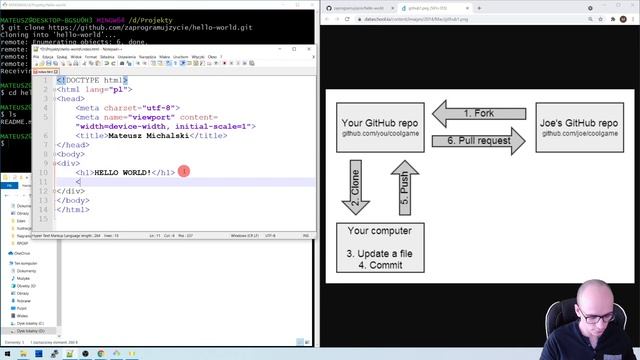This screenshot has height=360, width=640.
Task: Select OneDrive in File Explorer sidebar
Action: coord(19,253)
